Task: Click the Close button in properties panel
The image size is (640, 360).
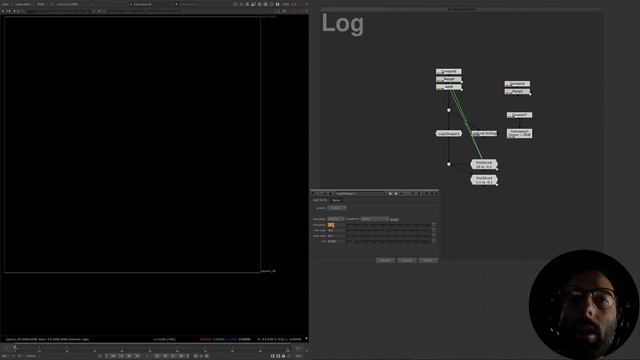Action: coord(428,260)
